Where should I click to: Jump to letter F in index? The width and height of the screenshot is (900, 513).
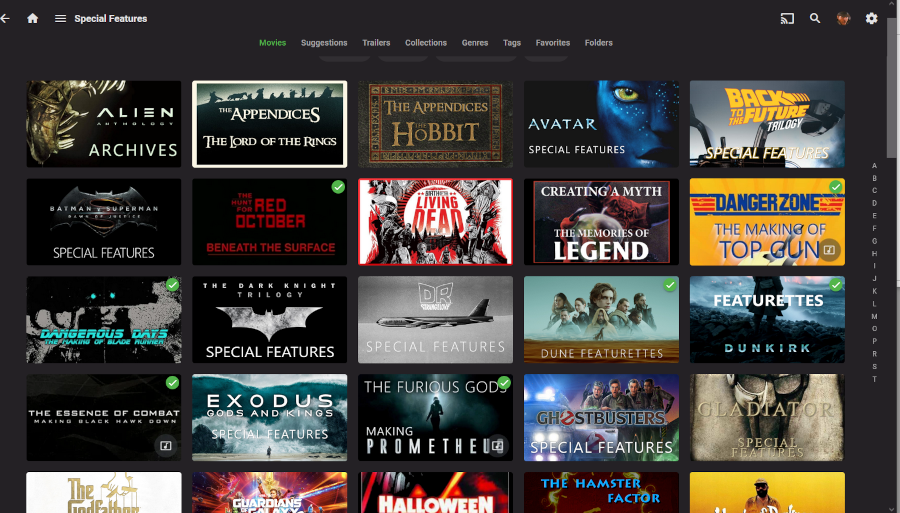click(874, 228)
